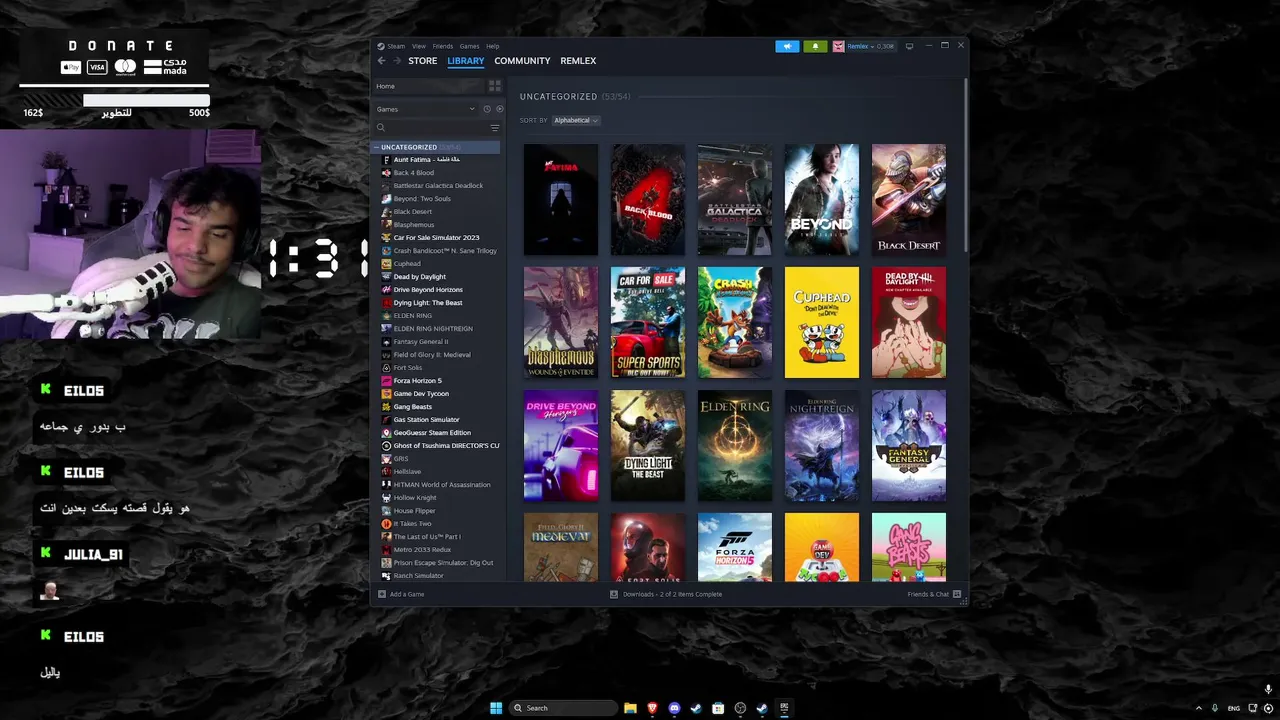Switch to the STORE tab
This screenshot has width=1280, height=720.
click(x=422, y=61)
